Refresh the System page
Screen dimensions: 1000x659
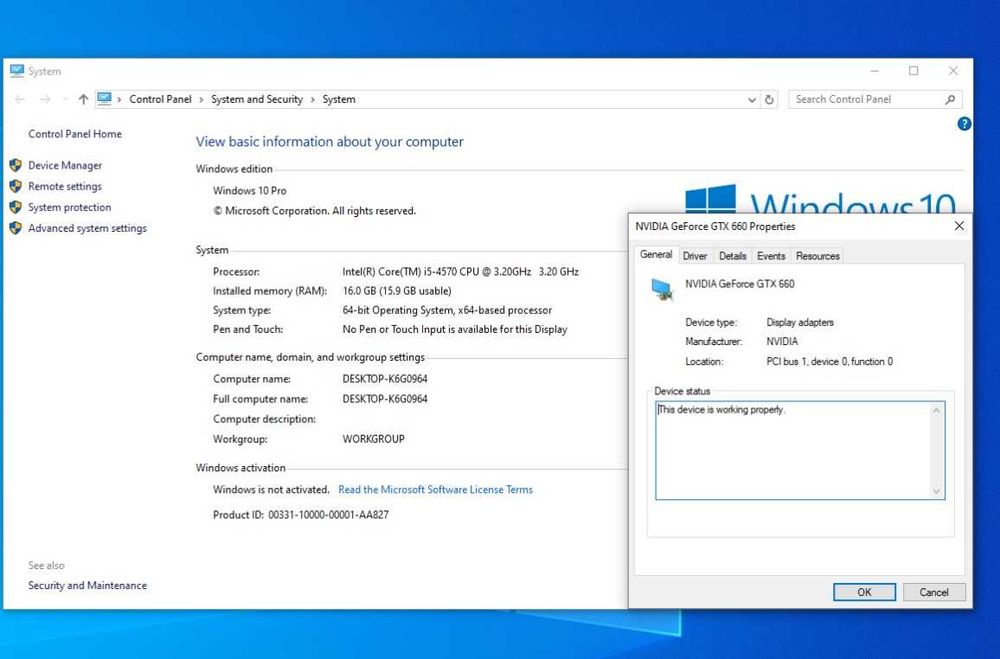pos(769,100)
